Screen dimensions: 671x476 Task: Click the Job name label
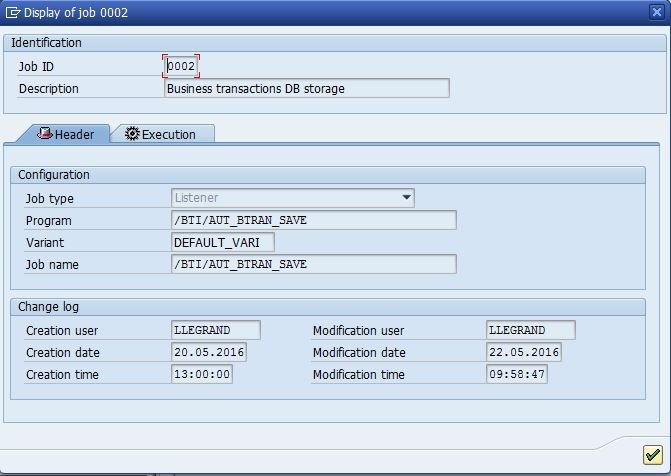click(x=52, y=265)
